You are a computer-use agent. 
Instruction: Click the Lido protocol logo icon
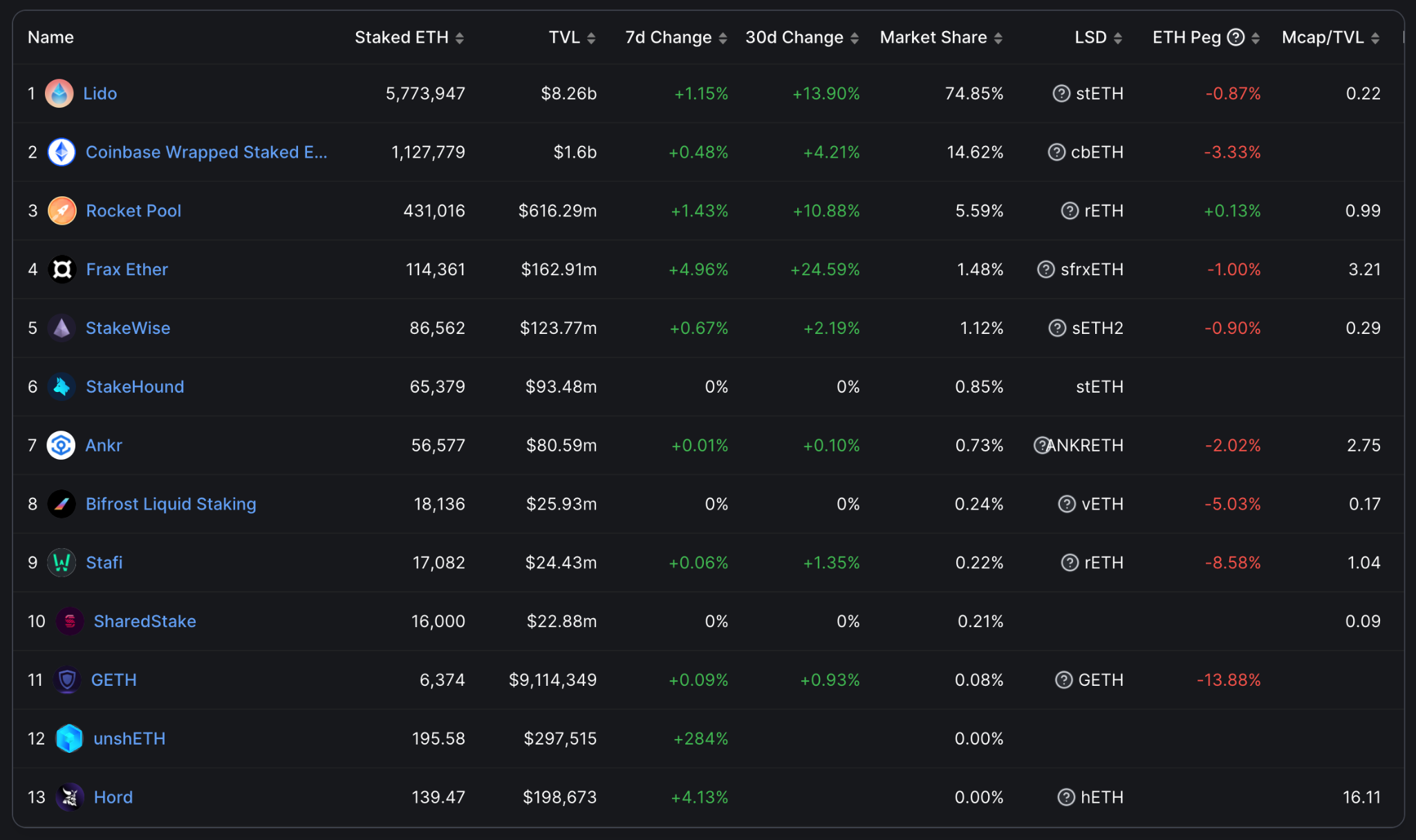tap(59, 93)
